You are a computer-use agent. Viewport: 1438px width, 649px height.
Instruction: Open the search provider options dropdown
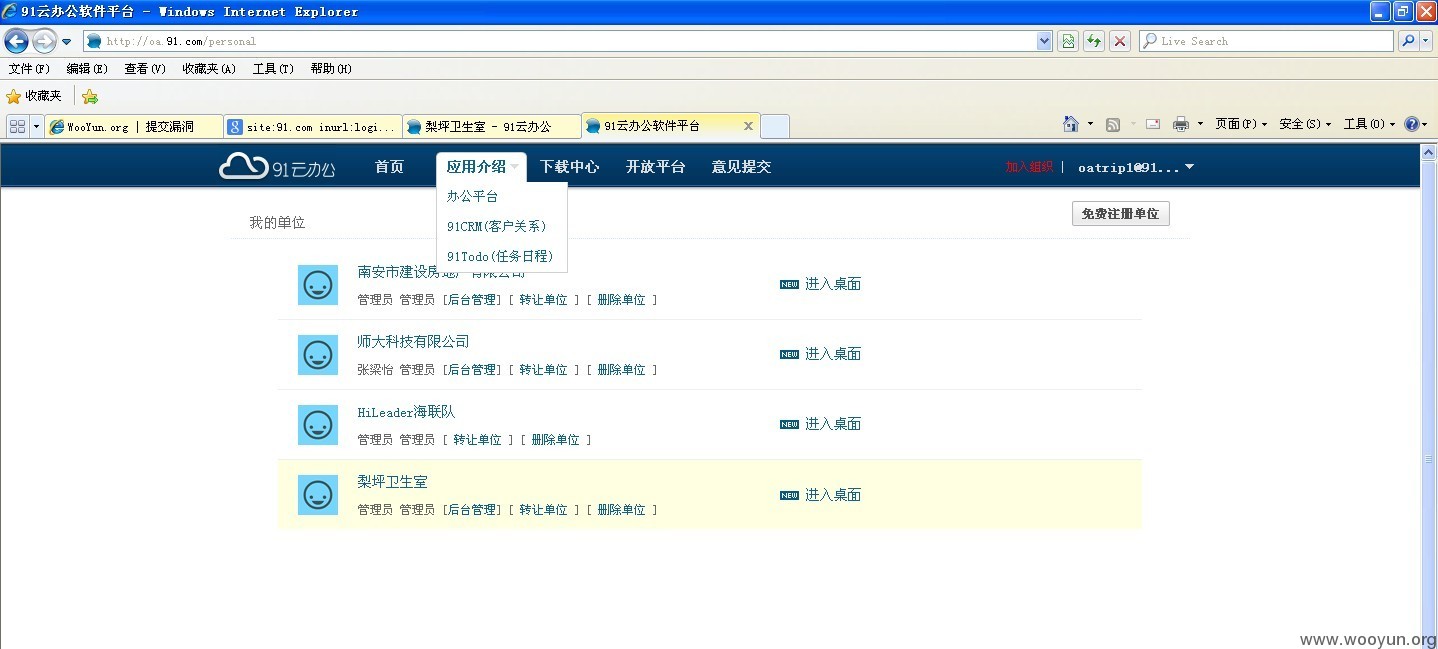(x=1425, y=41)
